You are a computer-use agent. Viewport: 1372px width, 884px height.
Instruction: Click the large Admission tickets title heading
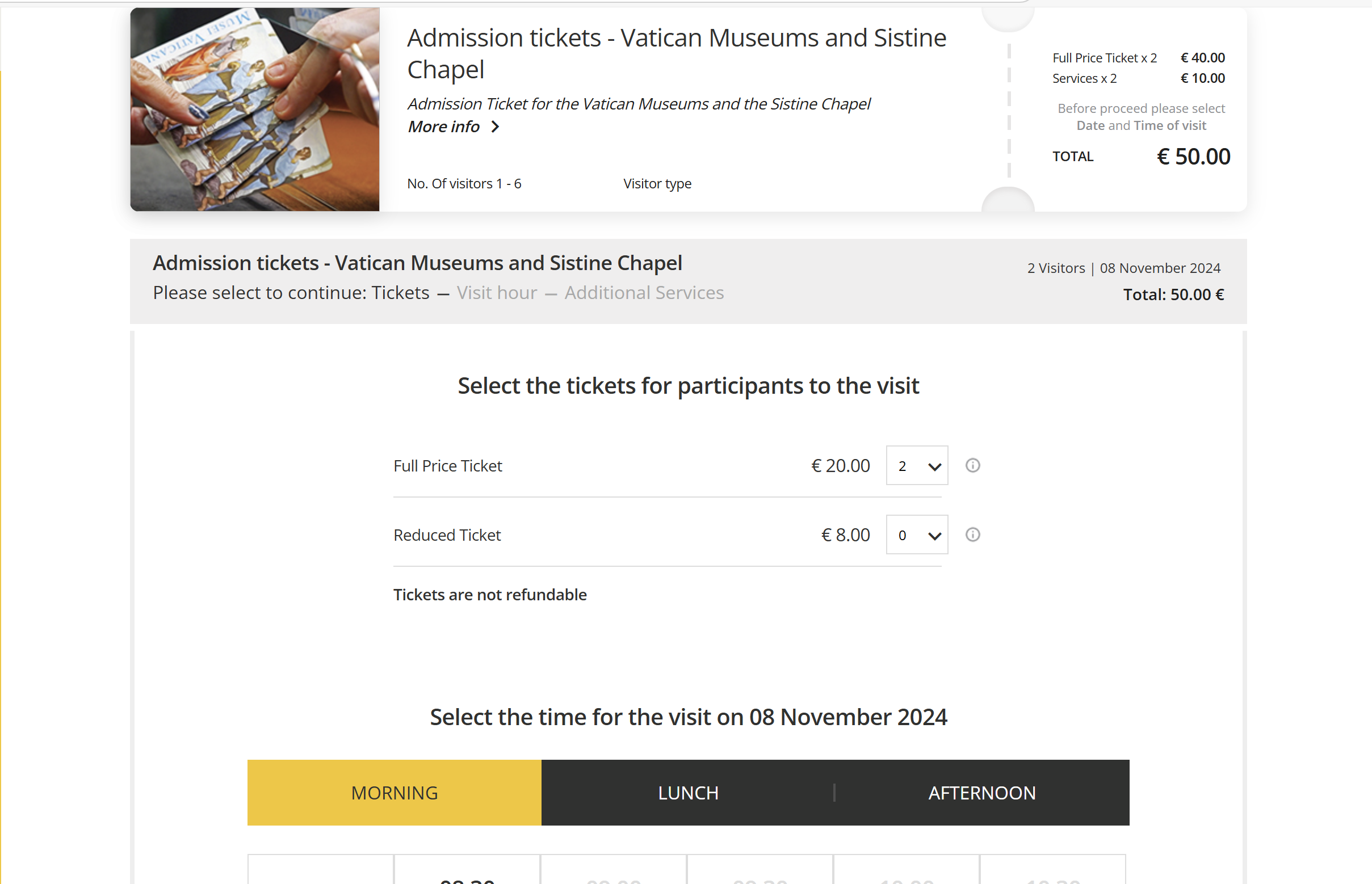click(x=677, y=53)
